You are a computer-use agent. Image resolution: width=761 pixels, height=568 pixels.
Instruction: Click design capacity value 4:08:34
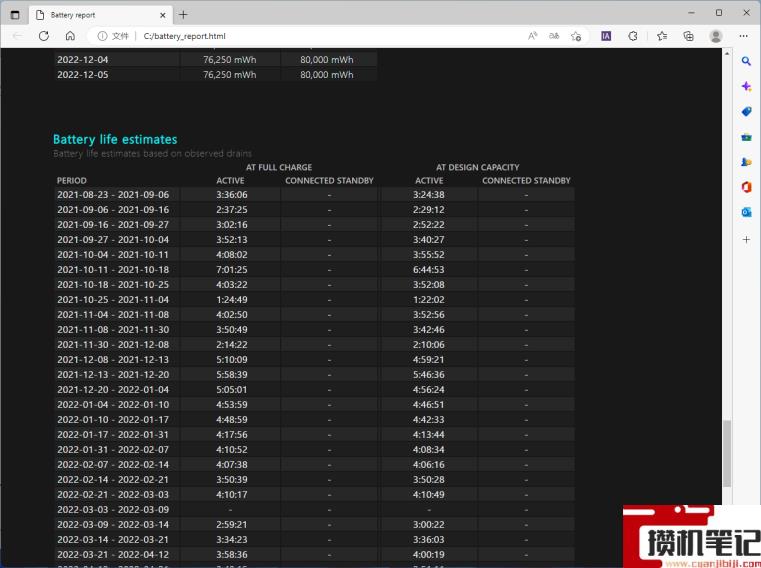(429, 450)
